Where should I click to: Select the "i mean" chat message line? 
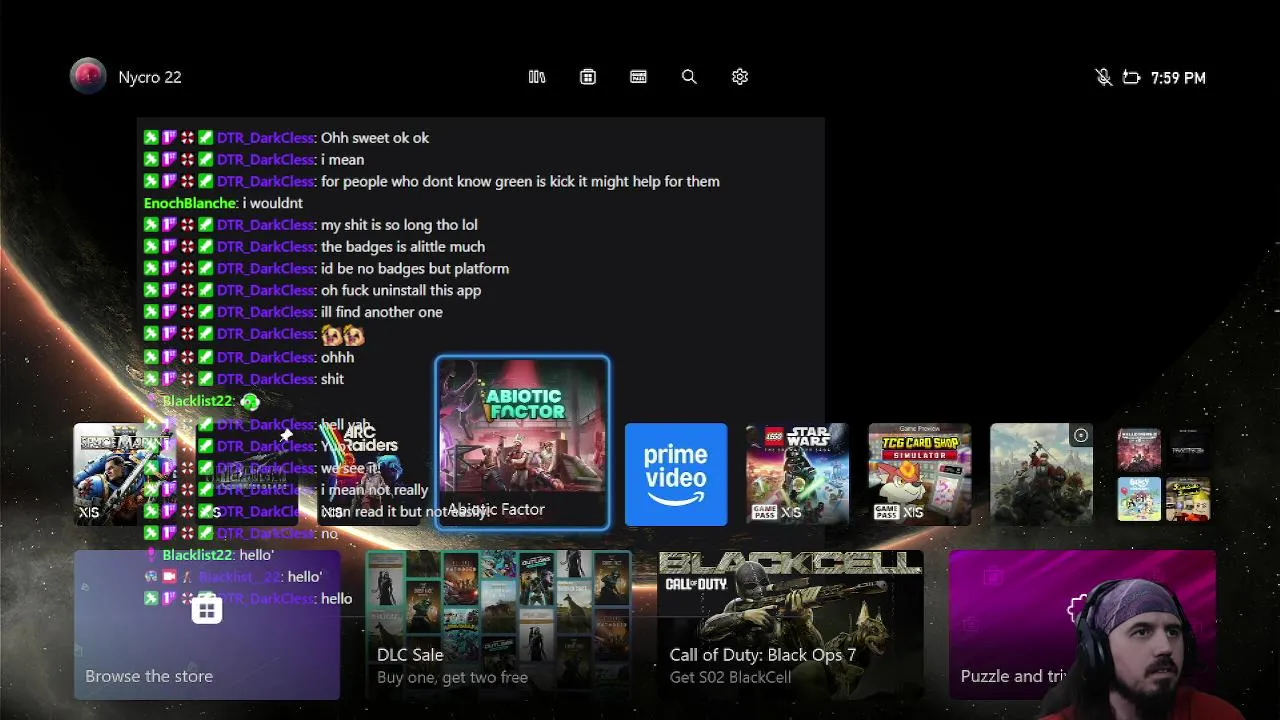(x=253, y=160)
